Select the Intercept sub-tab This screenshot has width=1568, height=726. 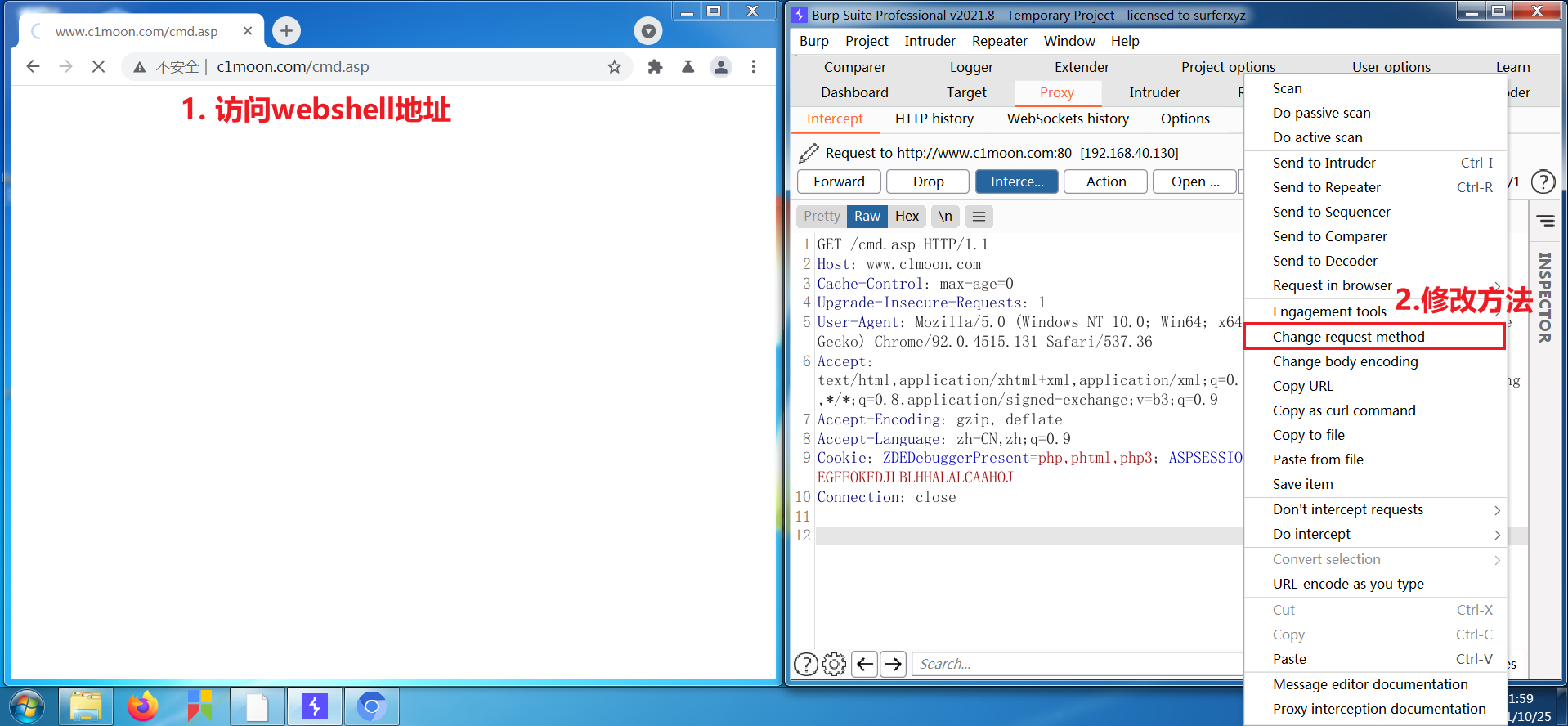coord(835,119)
